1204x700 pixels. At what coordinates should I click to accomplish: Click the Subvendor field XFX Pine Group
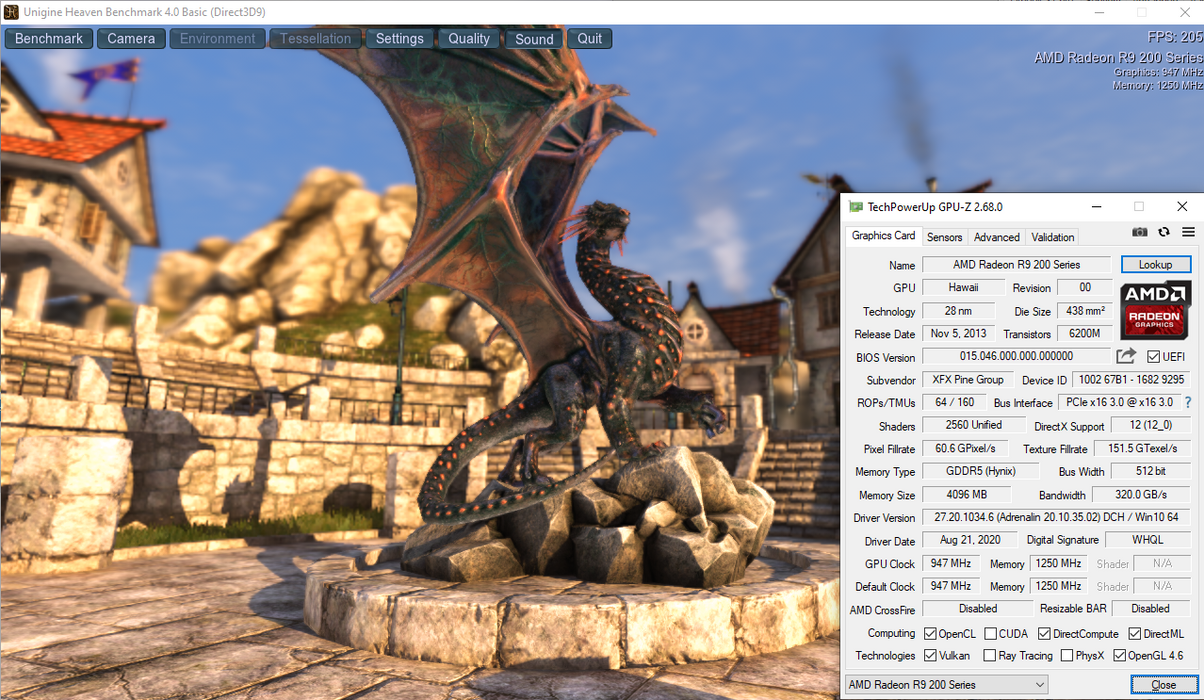[968, 380]
